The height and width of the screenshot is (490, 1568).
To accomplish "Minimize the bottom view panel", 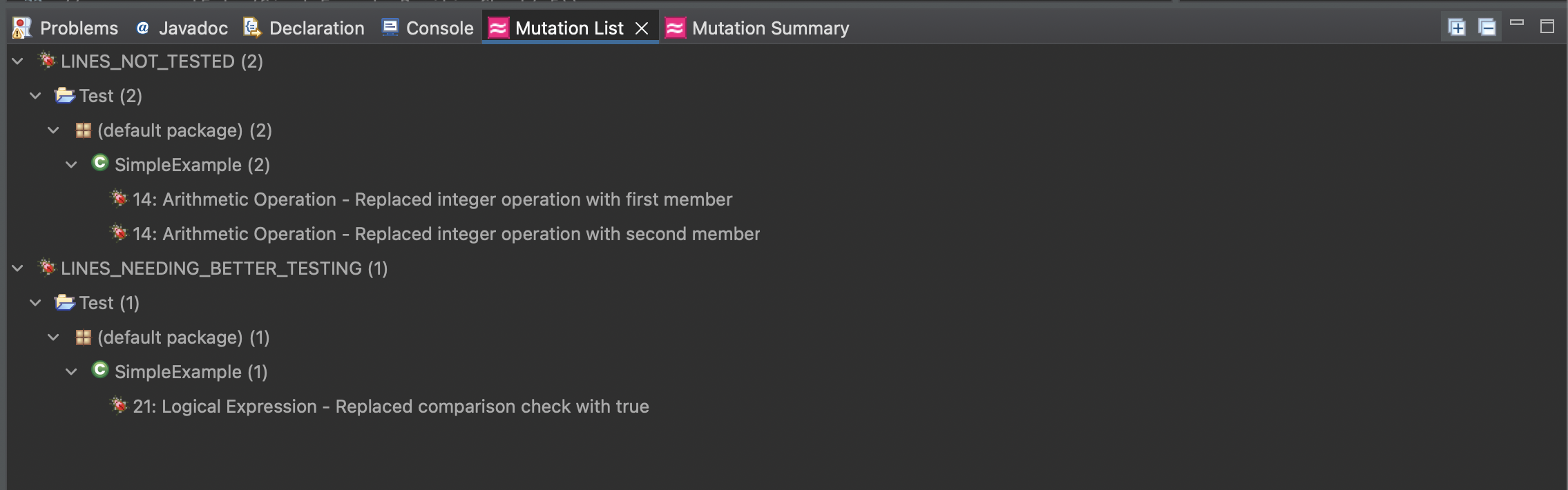I will point(1517,23).
